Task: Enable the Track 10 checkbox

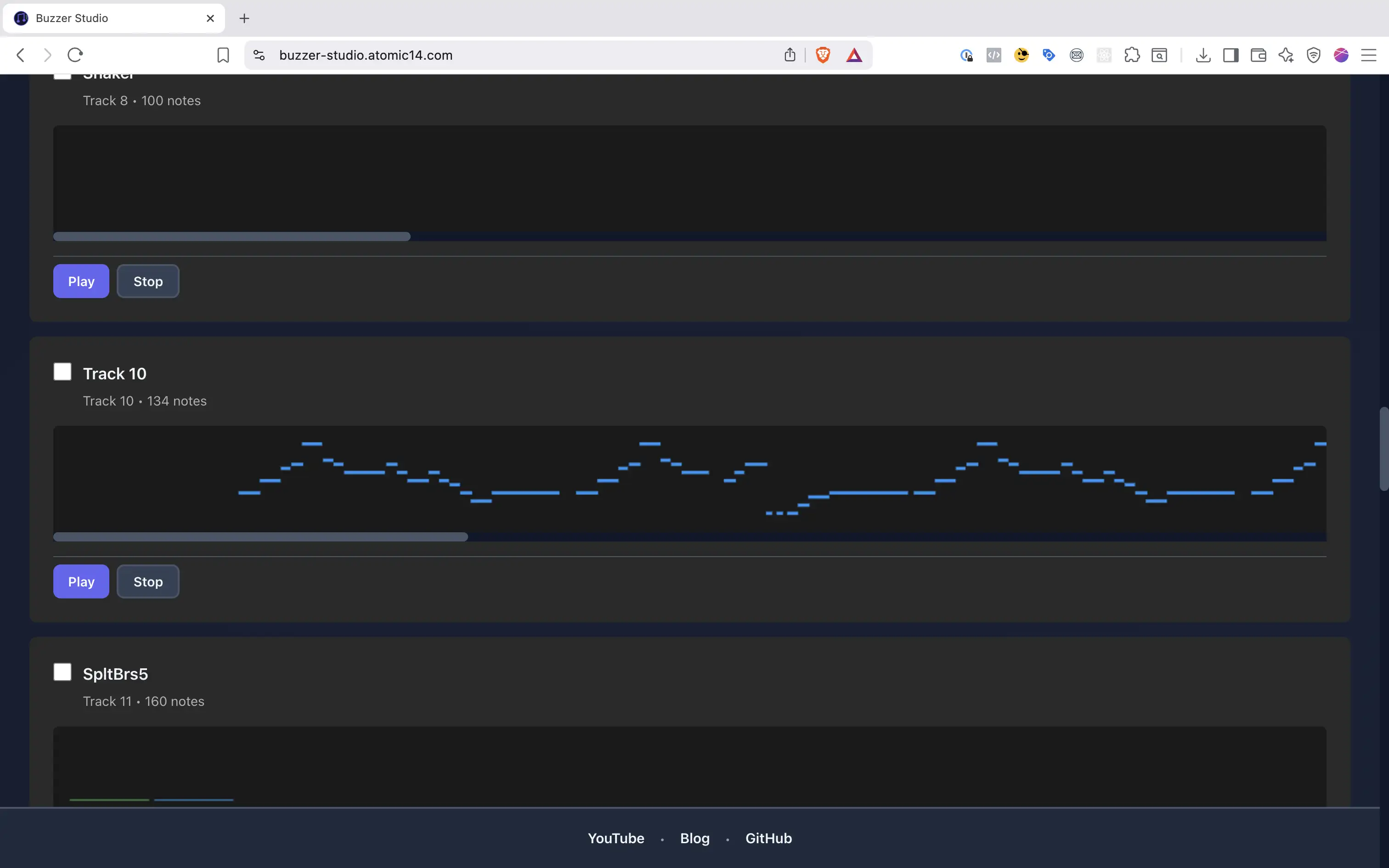Action: pos(62,372)
